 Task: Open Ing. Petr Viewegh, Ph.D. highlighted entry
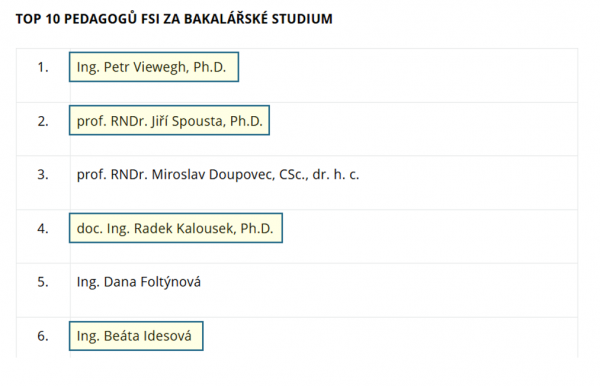(154, 67)
